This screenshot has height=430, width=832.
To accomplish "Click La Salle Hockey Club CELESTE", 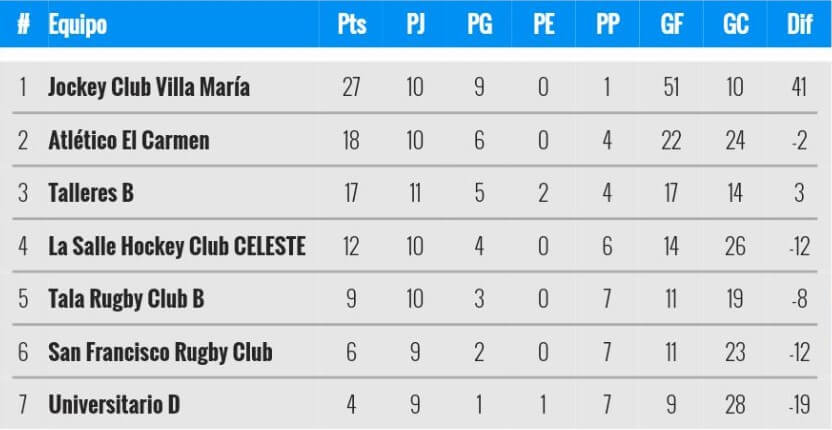I will [x=177, y=247].
